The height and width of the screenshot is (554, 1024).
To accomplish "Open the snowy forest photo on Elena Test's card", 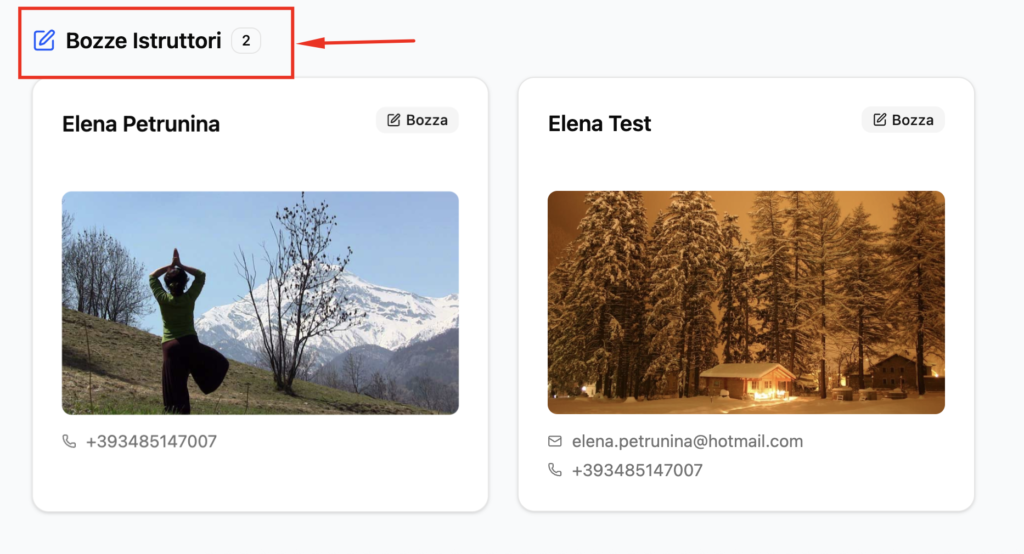I will 746,302.
